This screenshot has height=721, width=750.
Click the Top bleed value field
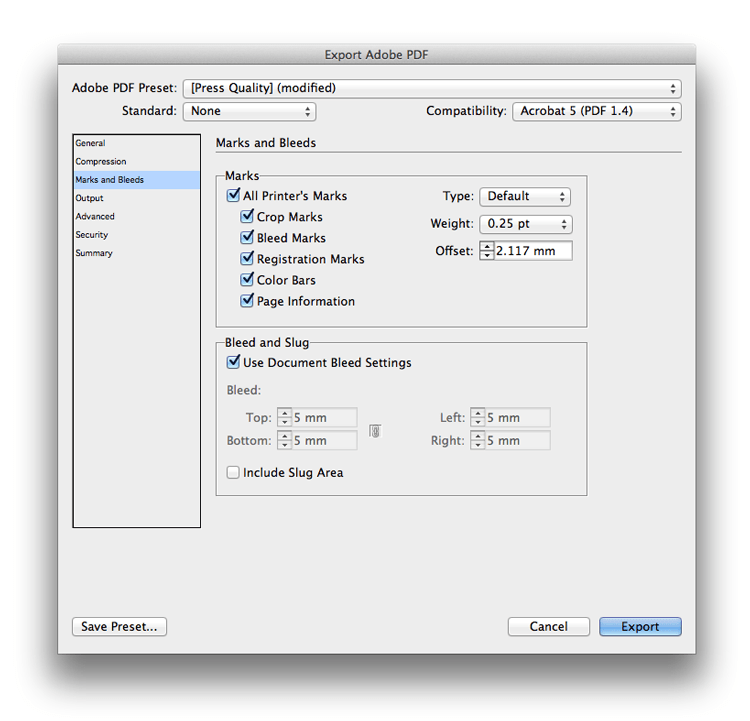[x=324, y=417]
